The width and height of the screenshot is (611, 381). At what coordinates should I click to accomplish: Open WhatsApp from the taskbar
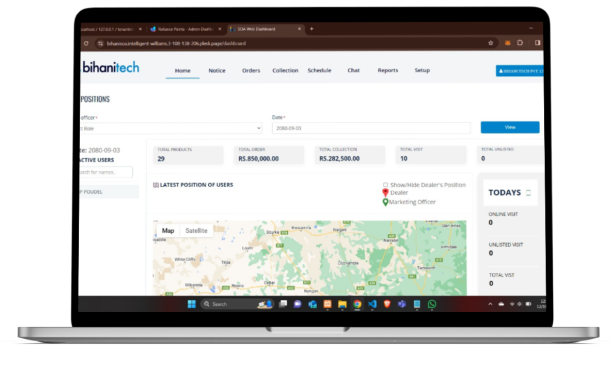coord(432,304)
